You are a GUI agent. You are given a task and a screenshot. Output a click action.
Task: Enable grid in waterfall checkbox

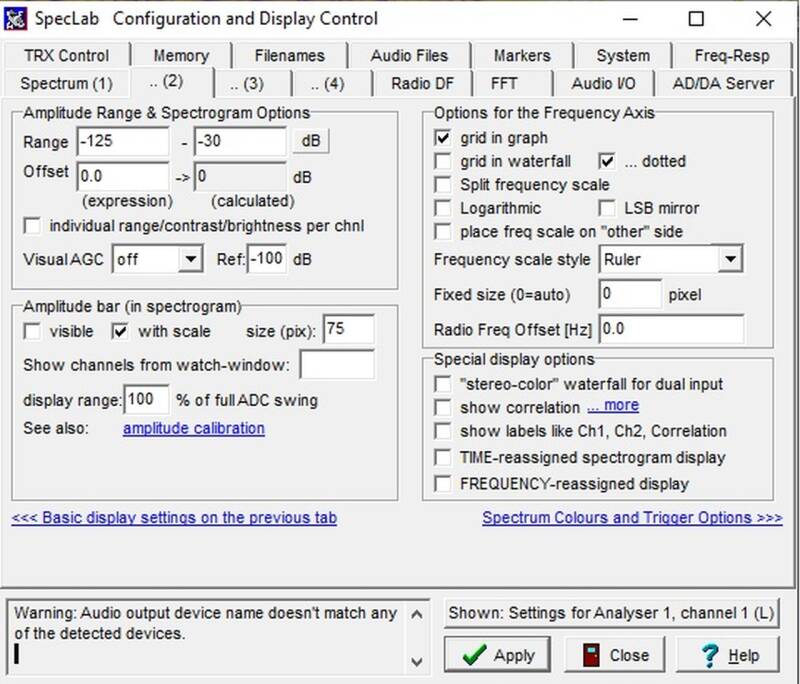[442, 161]
